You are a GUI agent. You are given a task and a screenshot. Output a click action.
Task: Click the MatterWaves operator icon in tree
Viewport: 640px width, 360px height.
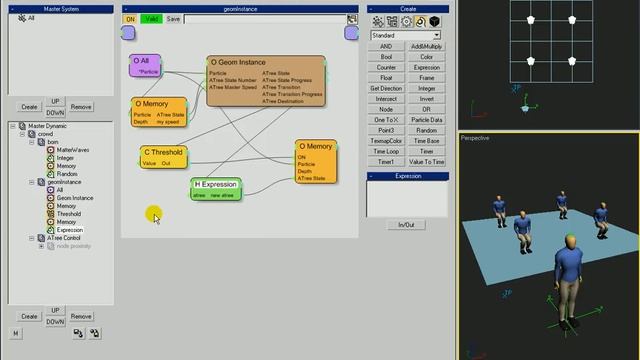(x=51, y=150)
